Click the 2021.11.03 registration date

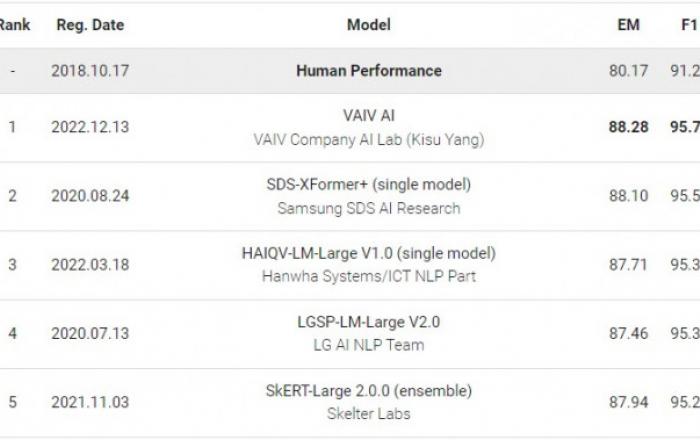tap(90, 402)
